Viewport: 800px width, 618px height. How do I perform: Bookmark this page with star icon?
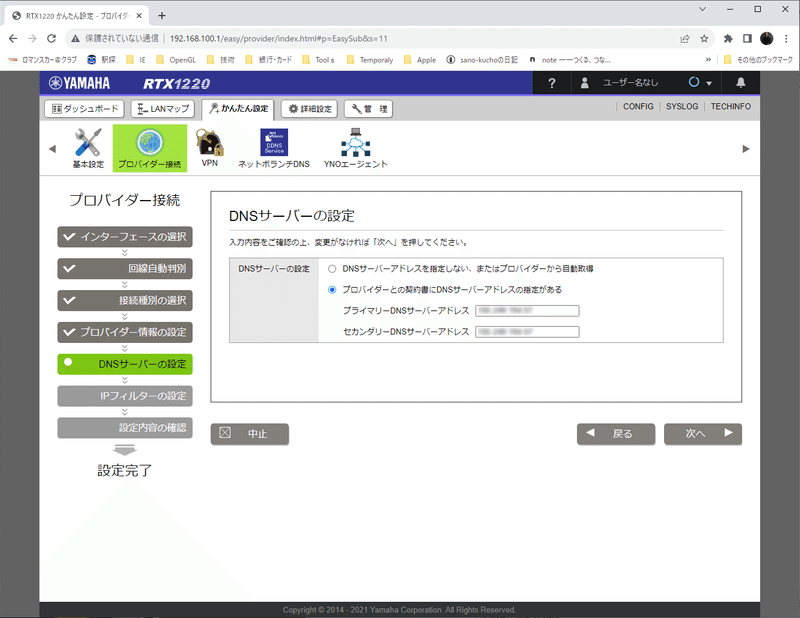point(704,39)
